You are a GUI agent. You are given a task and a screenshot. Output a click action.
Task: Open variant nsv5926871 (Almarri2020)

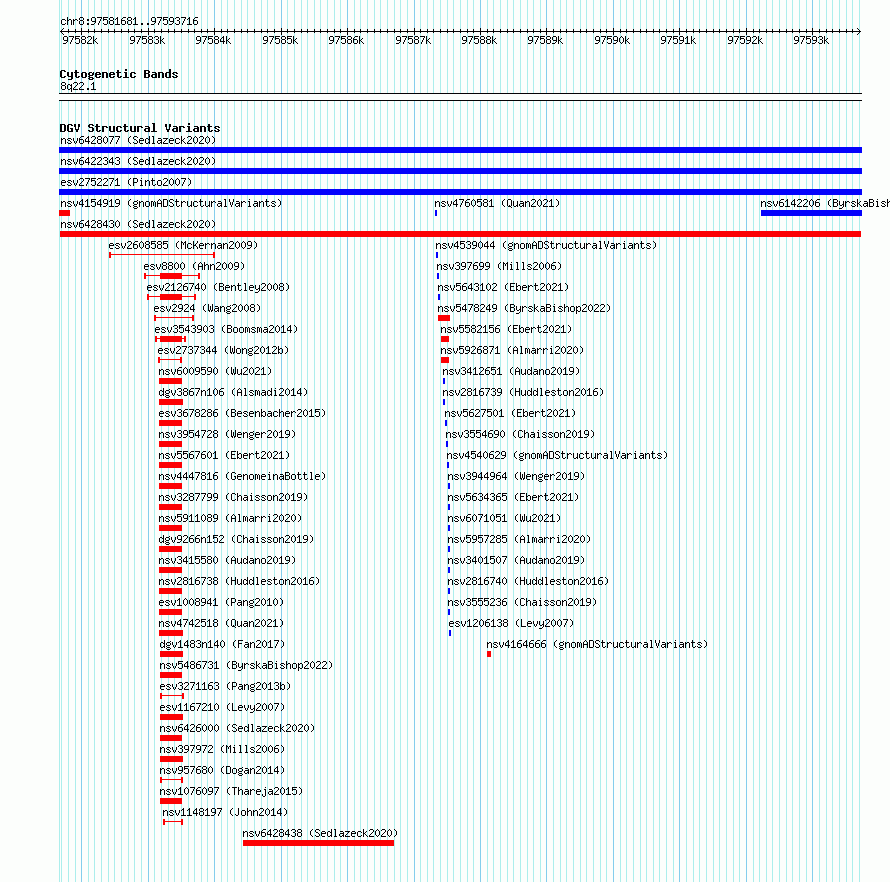click(513, 350)
